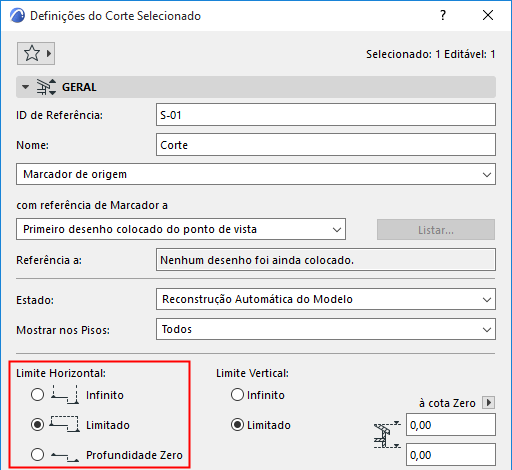The image size is (512, 470).
Task: Select Infinito under Limite Horizontal
Action: point(37,395)
